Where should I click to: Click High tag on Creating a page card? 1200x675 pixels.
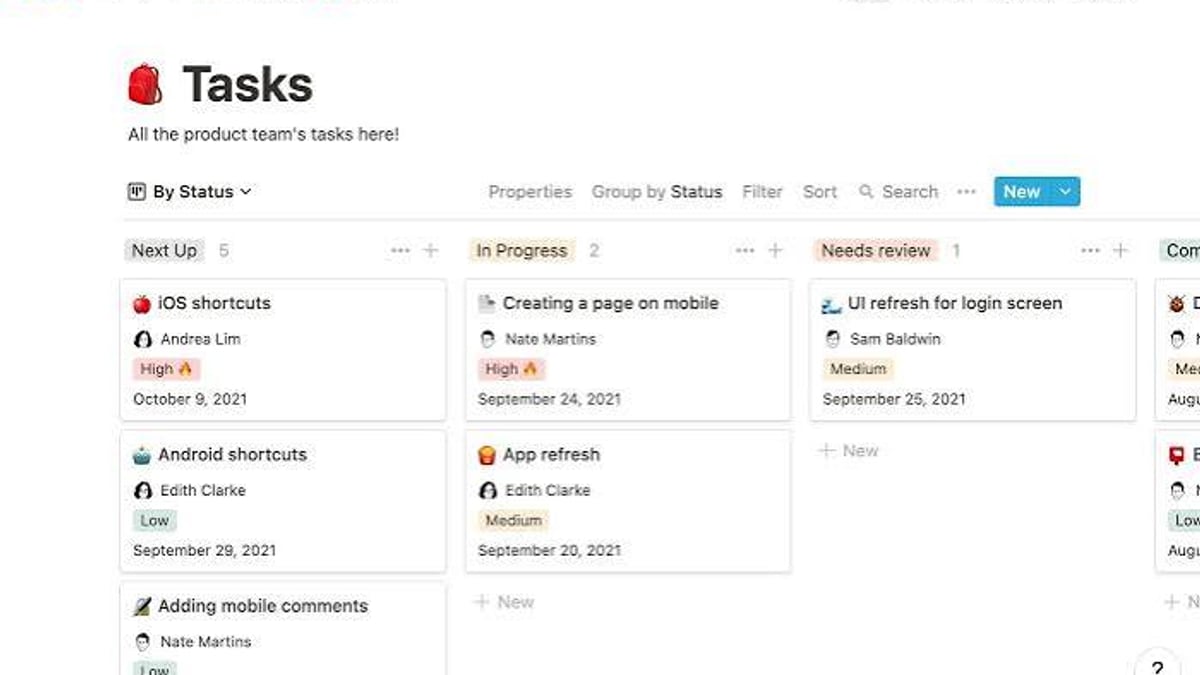coord(511,369)
